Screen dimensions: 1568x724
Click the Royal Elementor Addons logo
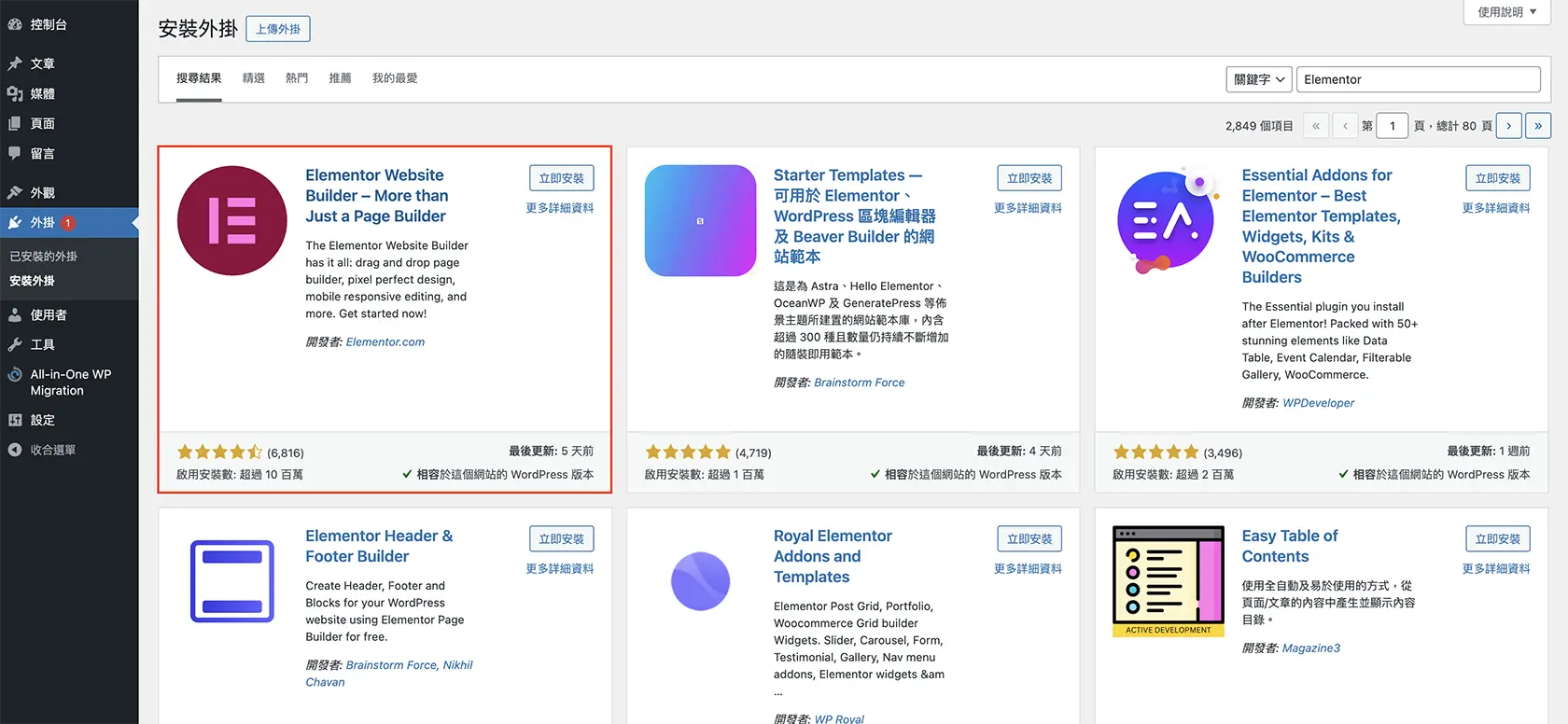pyautogui.click(x=700, y=581)
